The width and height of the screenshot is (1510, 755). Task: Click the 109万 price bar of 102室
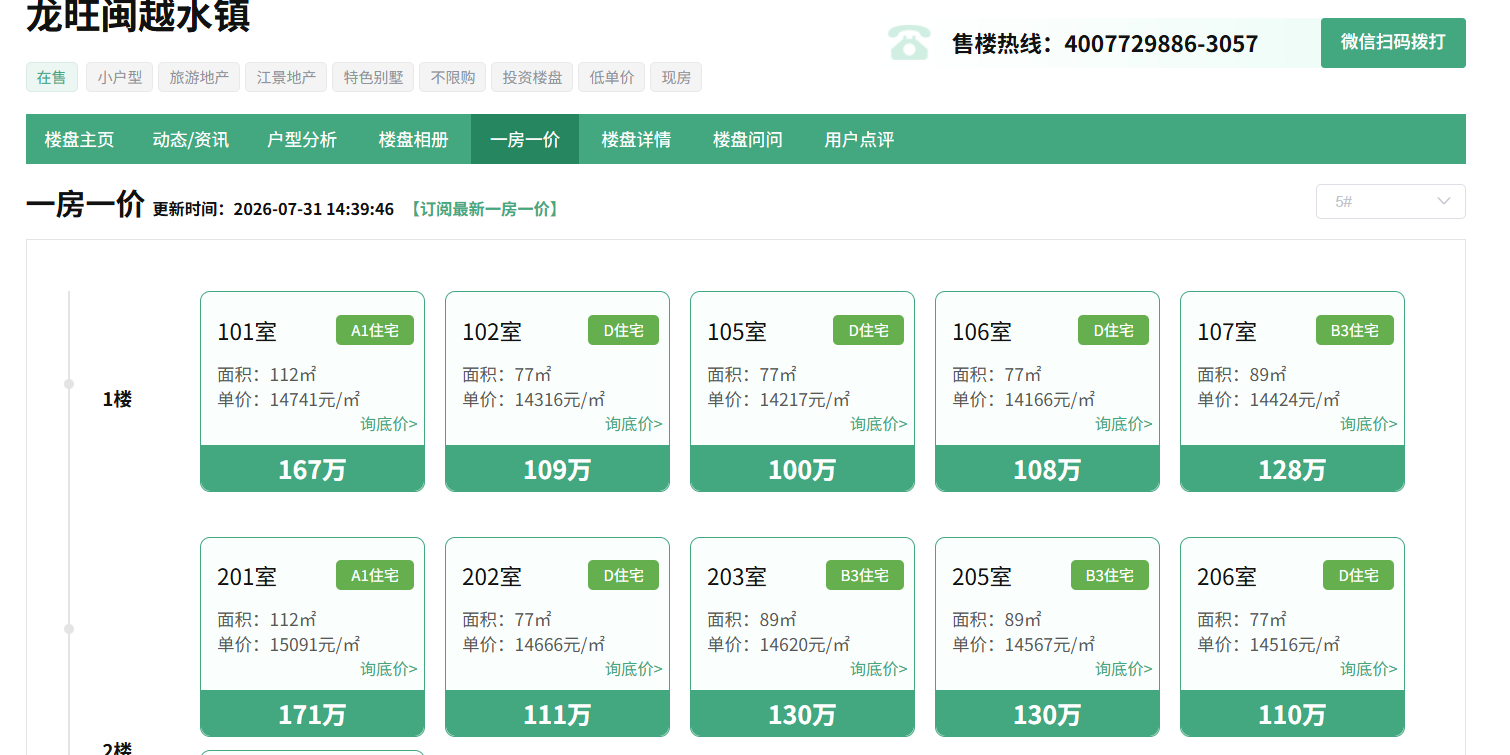[557, 469]
